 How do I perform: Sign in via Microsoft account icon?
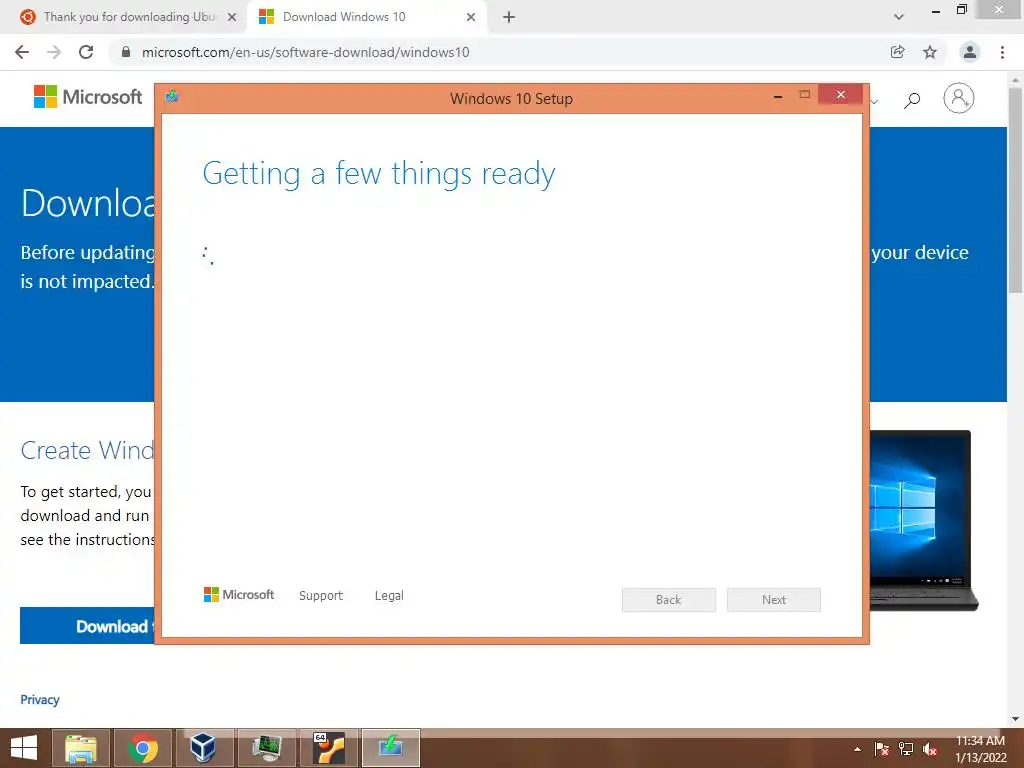[x=959, y=99]
